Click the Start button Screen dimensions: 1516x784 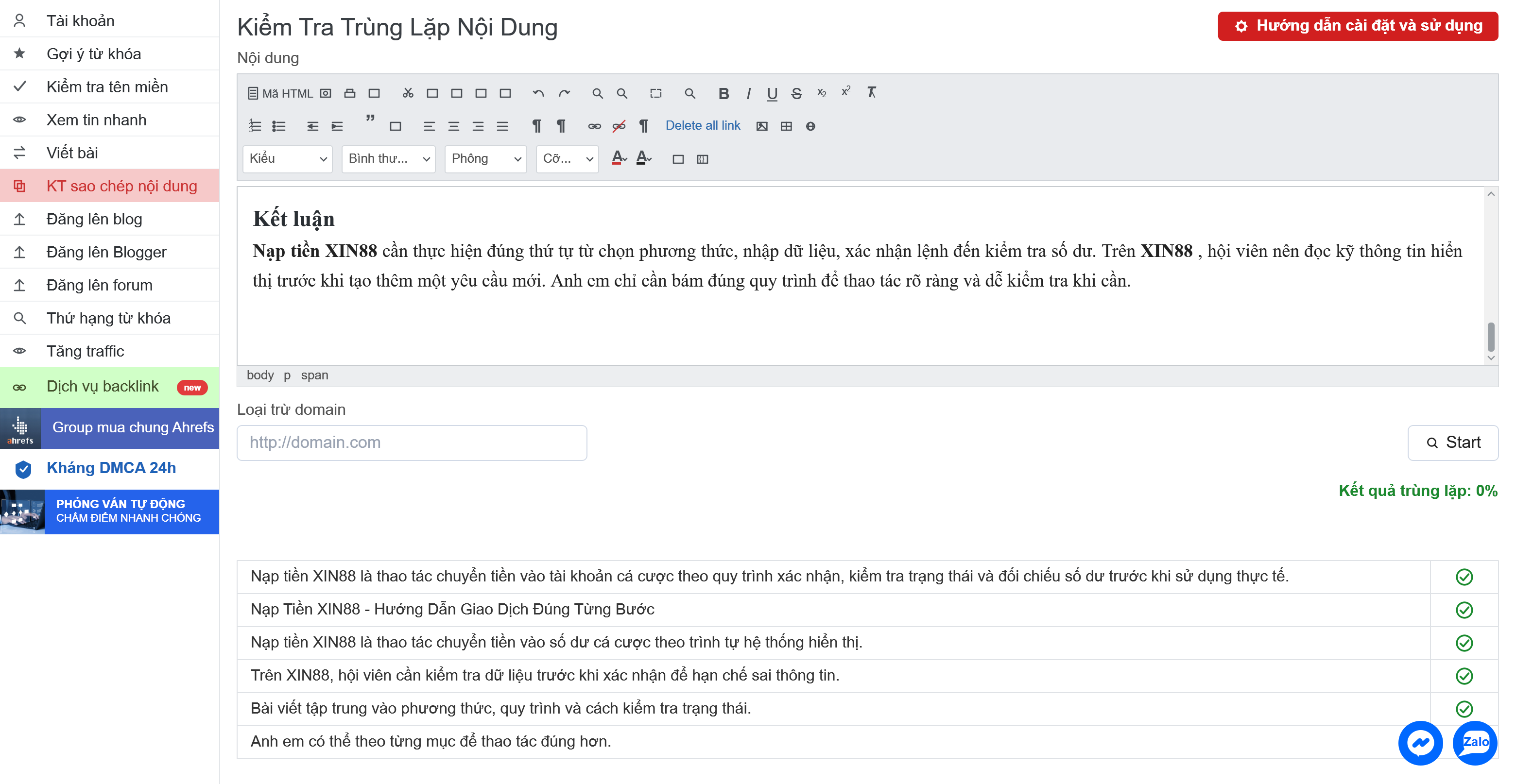click(x=1452, y=443)
